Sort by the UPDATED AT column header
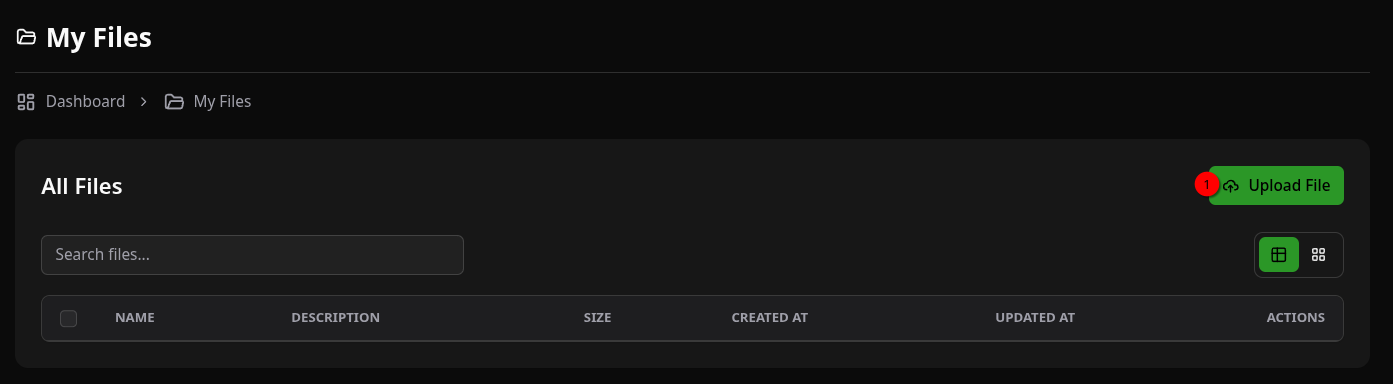This screenshot has height=384, width=1393. [1035, 318]
